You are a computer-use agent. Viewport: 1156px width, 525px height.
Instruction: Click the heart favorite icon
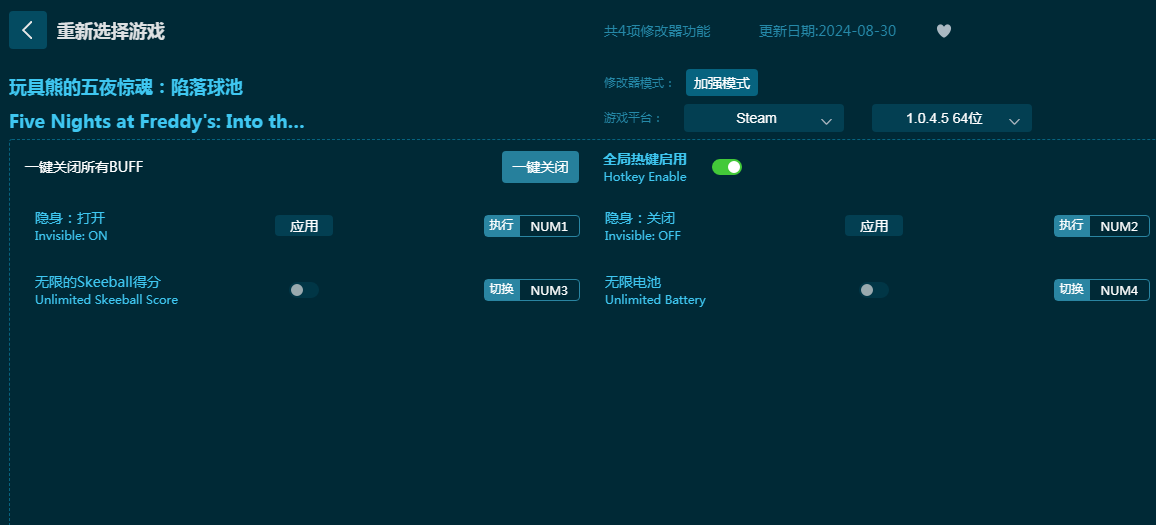[x=943, y=31]
